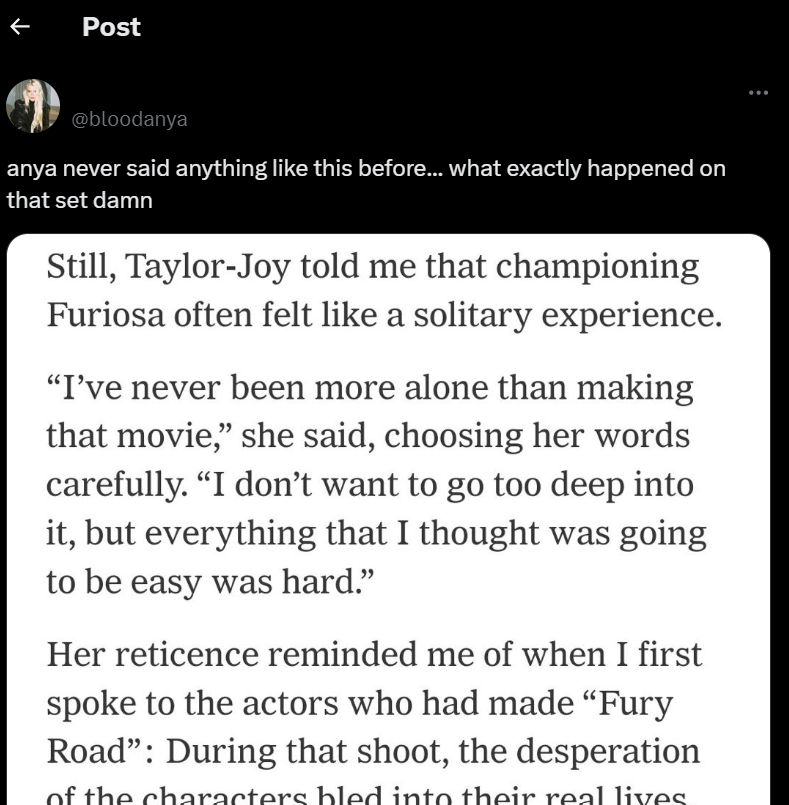Click the @bloodanya handle link
The image size is (789, 805).
(129, 119)
